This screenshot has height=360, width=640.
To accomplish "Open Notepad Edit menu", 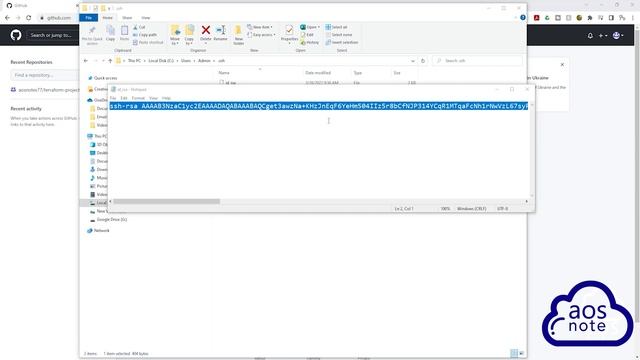I will pos(124,98).
